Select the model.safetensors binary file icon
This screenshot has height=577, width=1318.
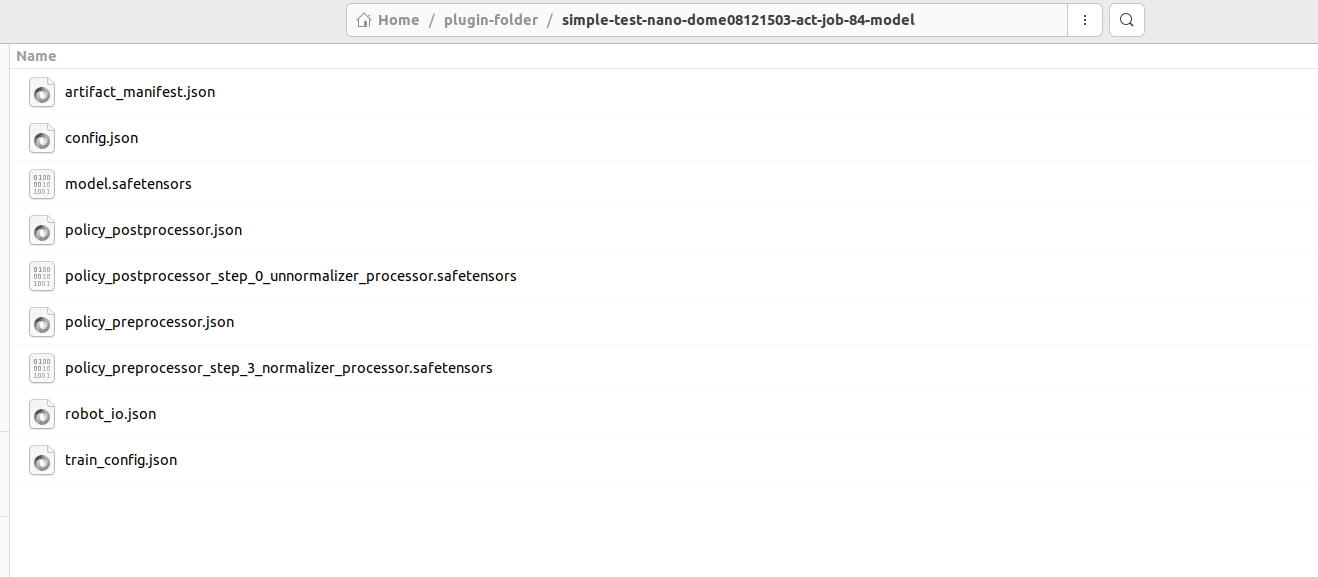(x=42, y=184)
